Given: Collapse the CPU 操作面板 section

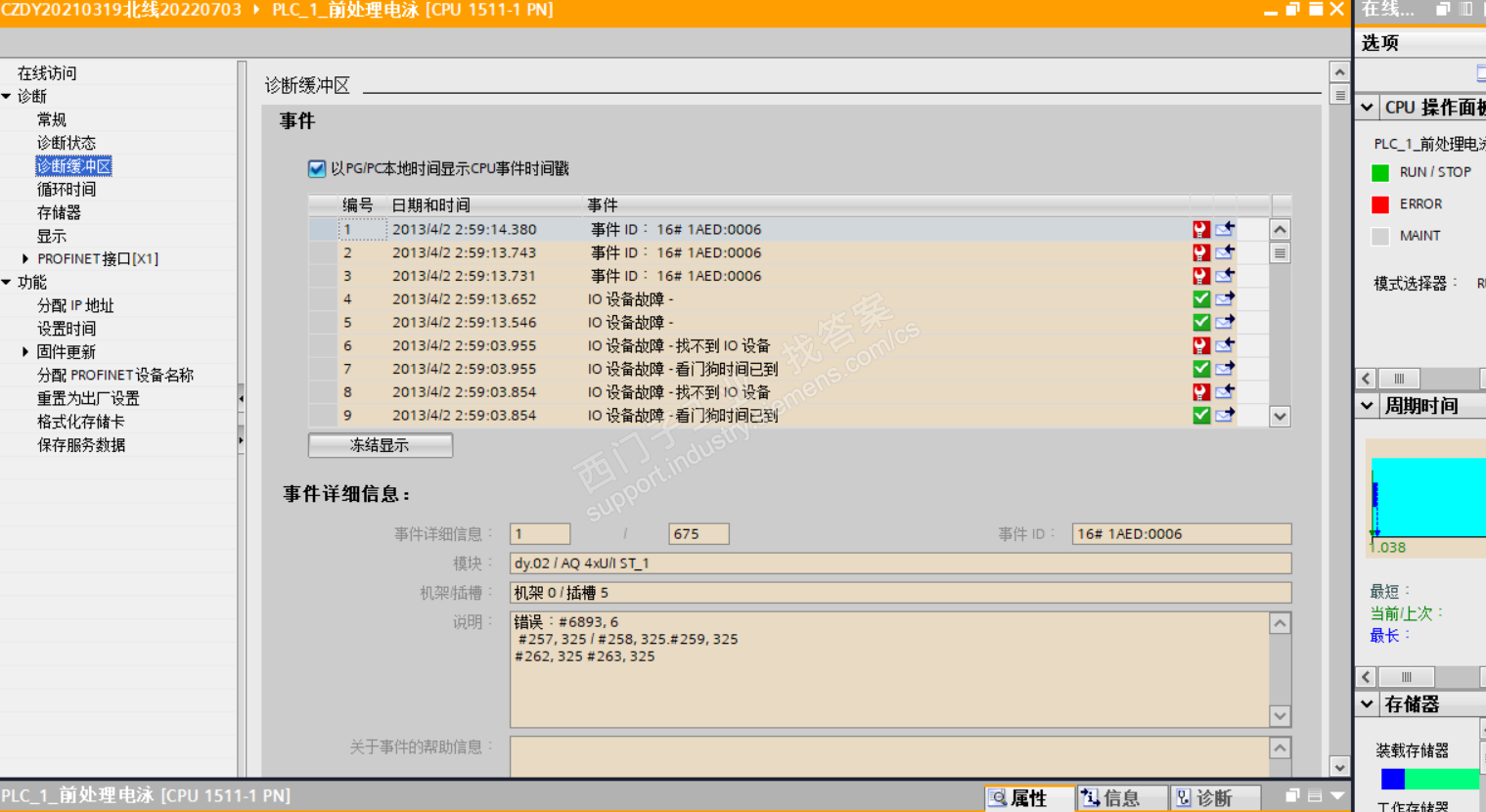Looking at the screenshot, I should click(x=1368, y=108).
